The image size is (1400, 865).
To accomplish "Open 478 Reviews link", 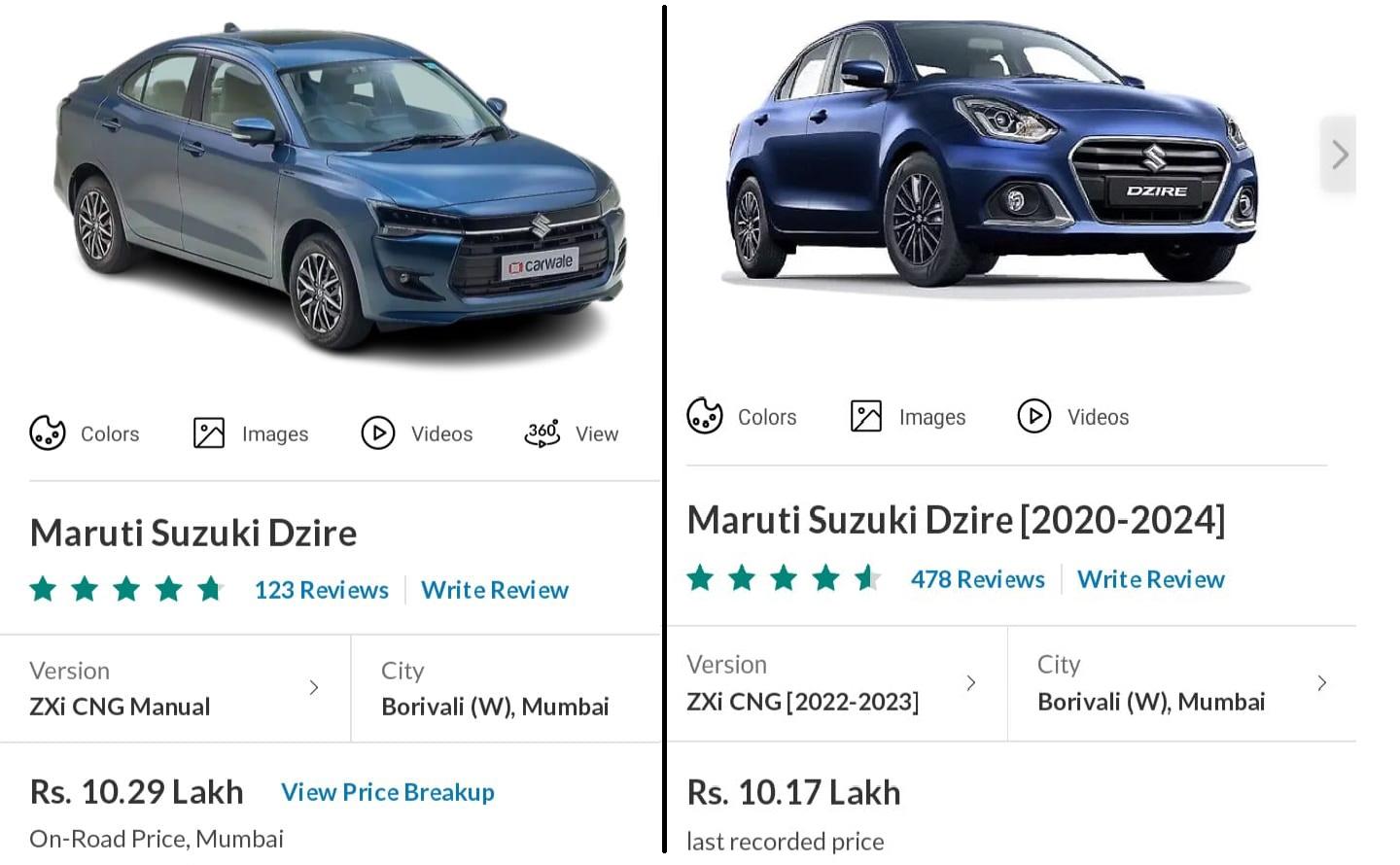I will click(x=978, y=579).
